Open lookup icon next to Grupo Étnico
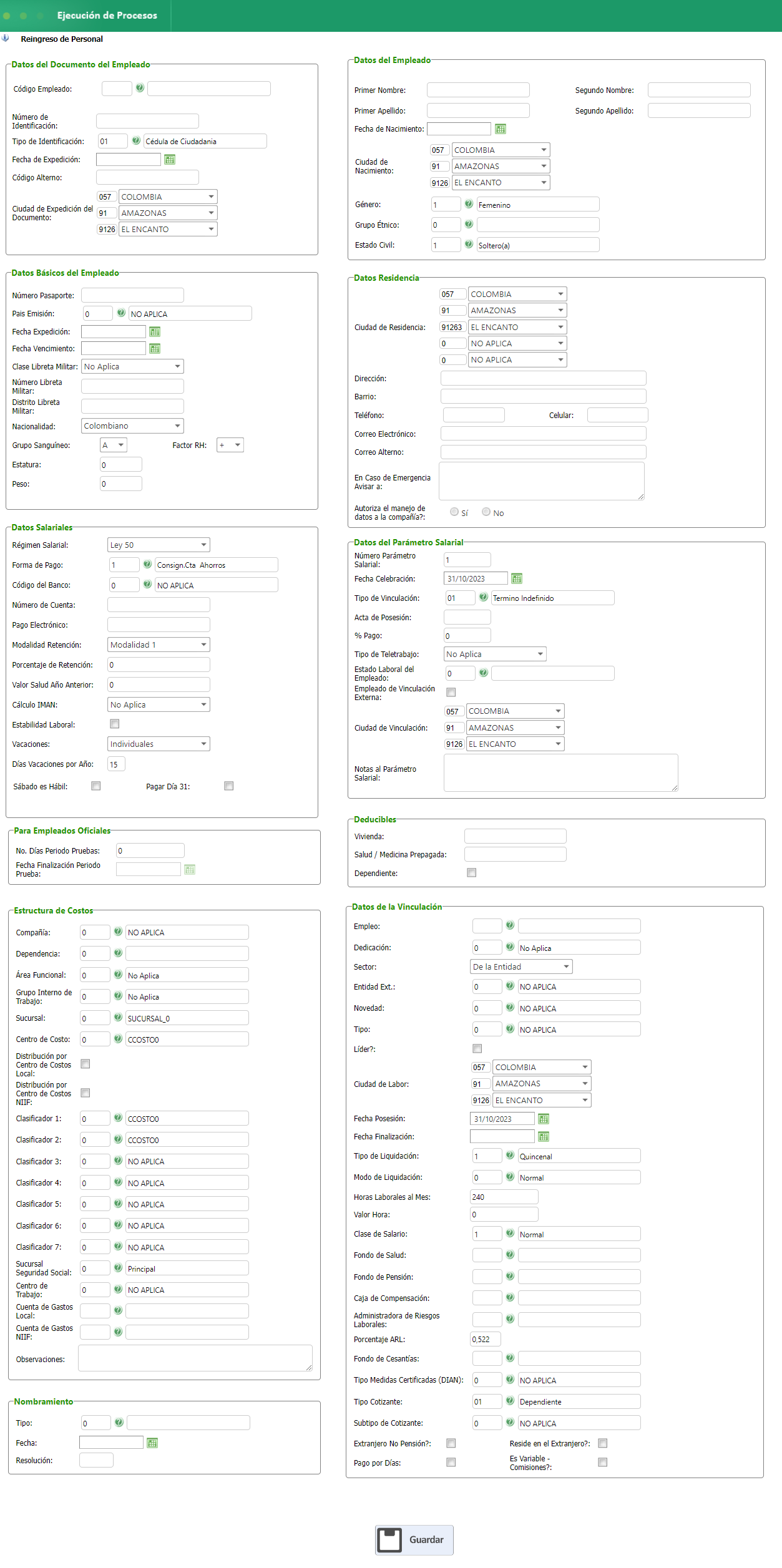 point(469,224)
